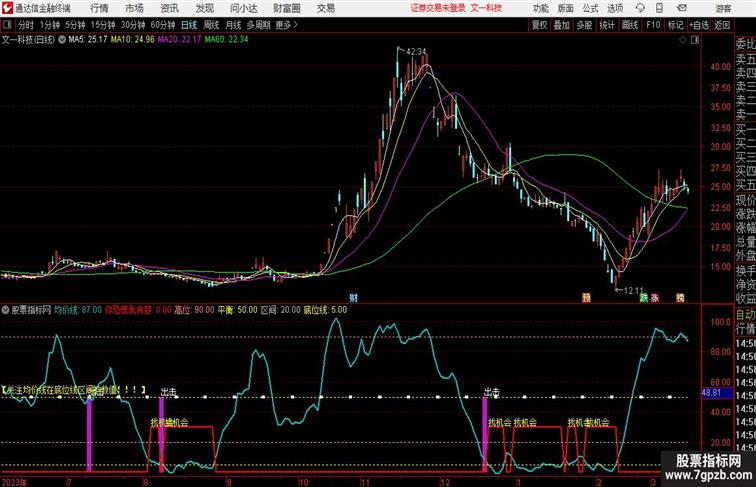The height and width of the screenshot is (487, 756).
Task: Open the 功能 menu
Action: (540, 8)
